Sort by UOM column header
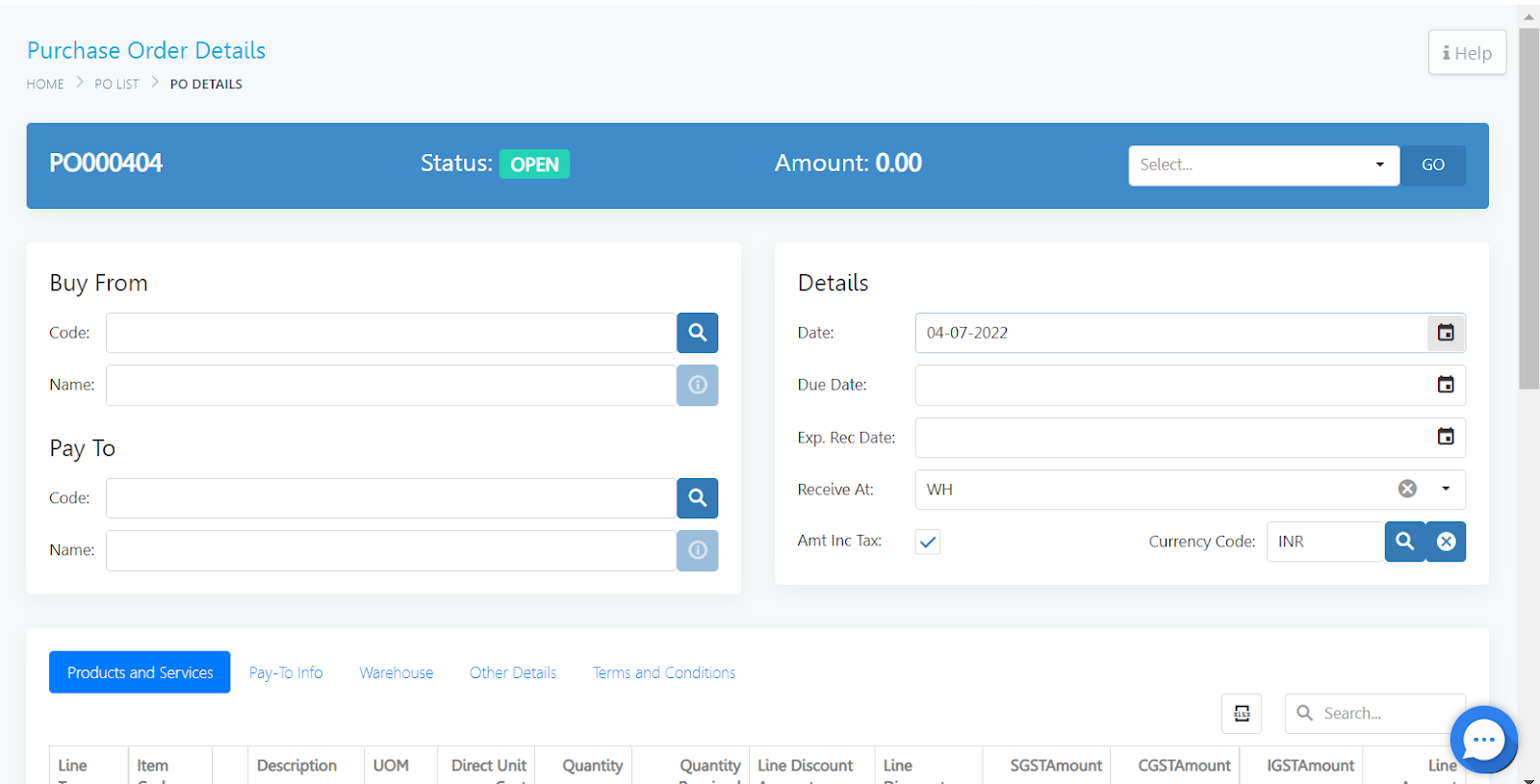Viewport: 1540px width, 784px height. point(391,766)
